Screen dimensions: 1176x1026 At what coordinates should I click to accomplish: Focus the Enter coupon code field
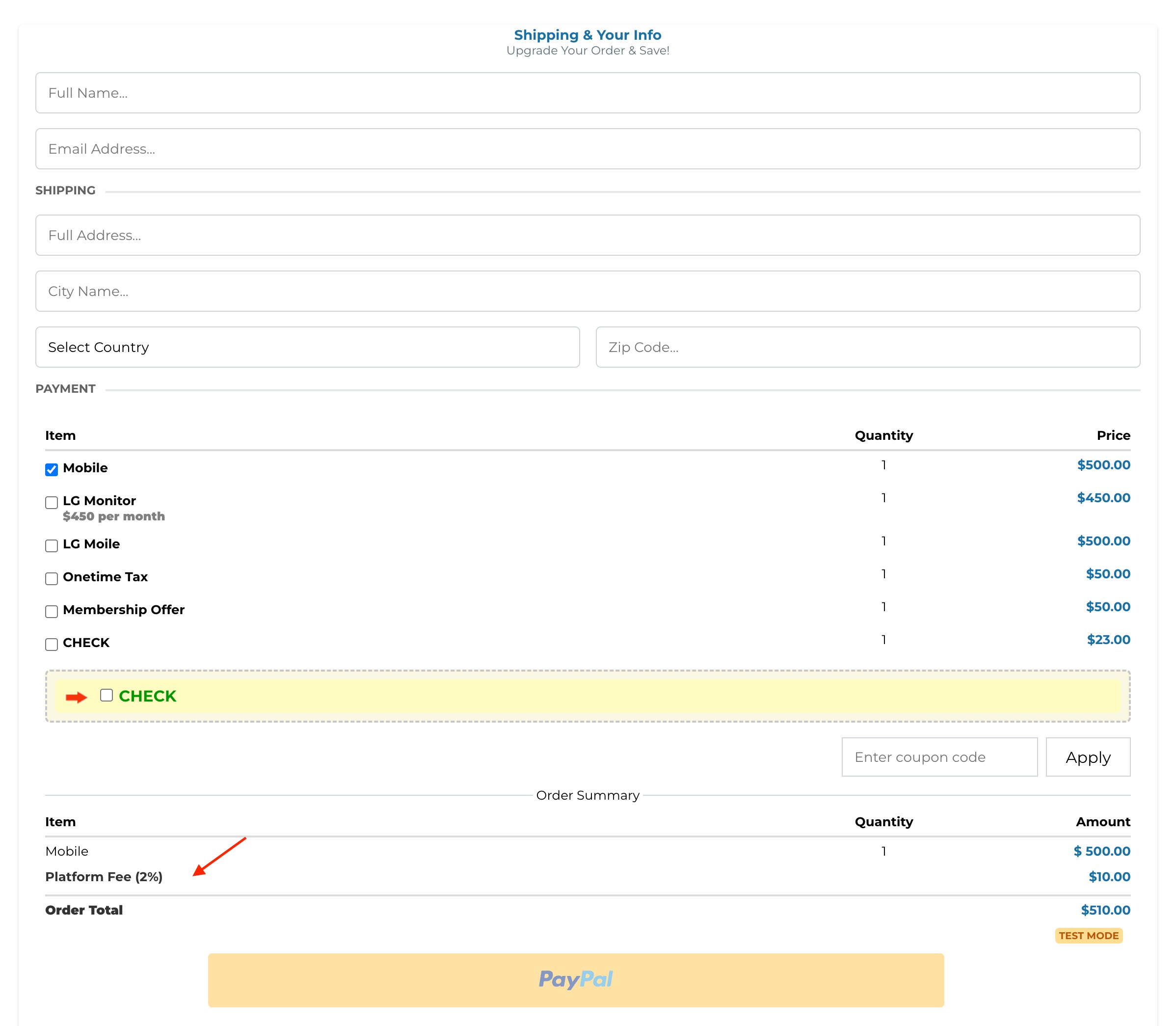point(939,757)
